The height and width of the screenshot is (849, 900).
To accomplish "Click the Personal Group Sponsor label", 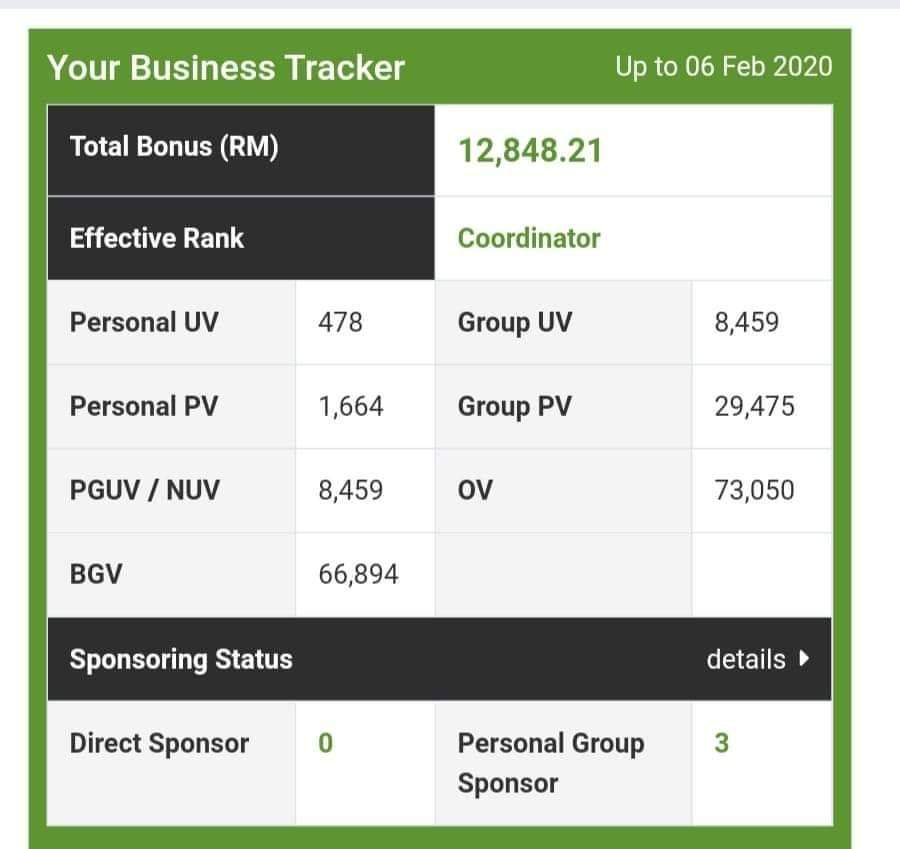I will pyautogui.click(x=551, y=763).
